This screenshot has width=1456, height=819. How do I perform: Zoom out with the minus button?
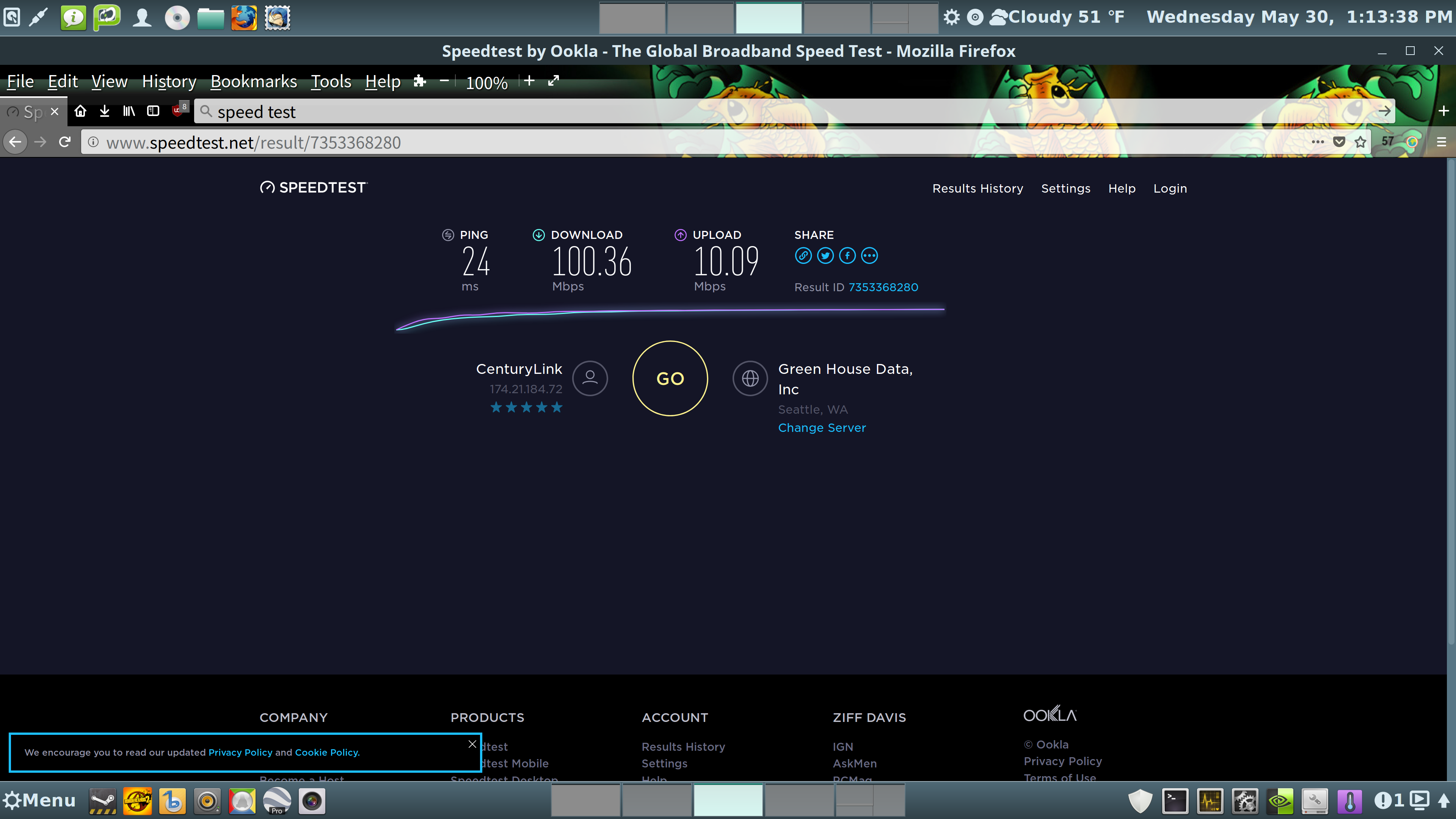coord(444,81)
